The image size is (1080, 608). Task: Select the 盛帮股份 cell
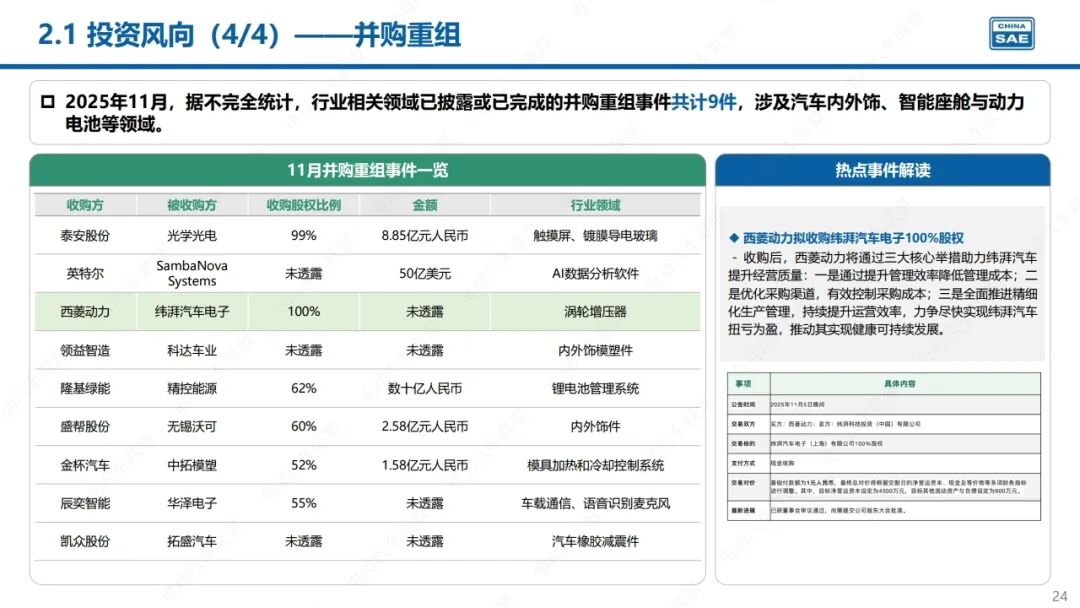point(85,427)
